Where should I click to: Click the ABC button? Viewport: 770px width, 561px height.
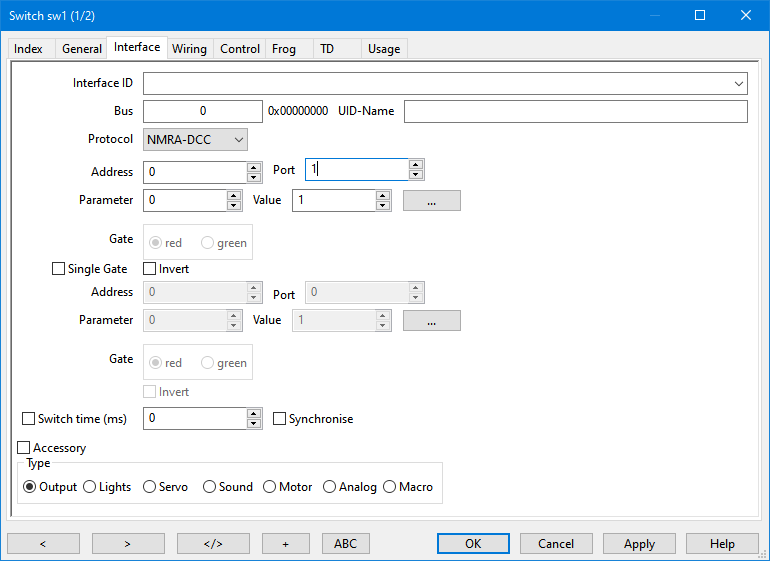(x=345, y=543)
